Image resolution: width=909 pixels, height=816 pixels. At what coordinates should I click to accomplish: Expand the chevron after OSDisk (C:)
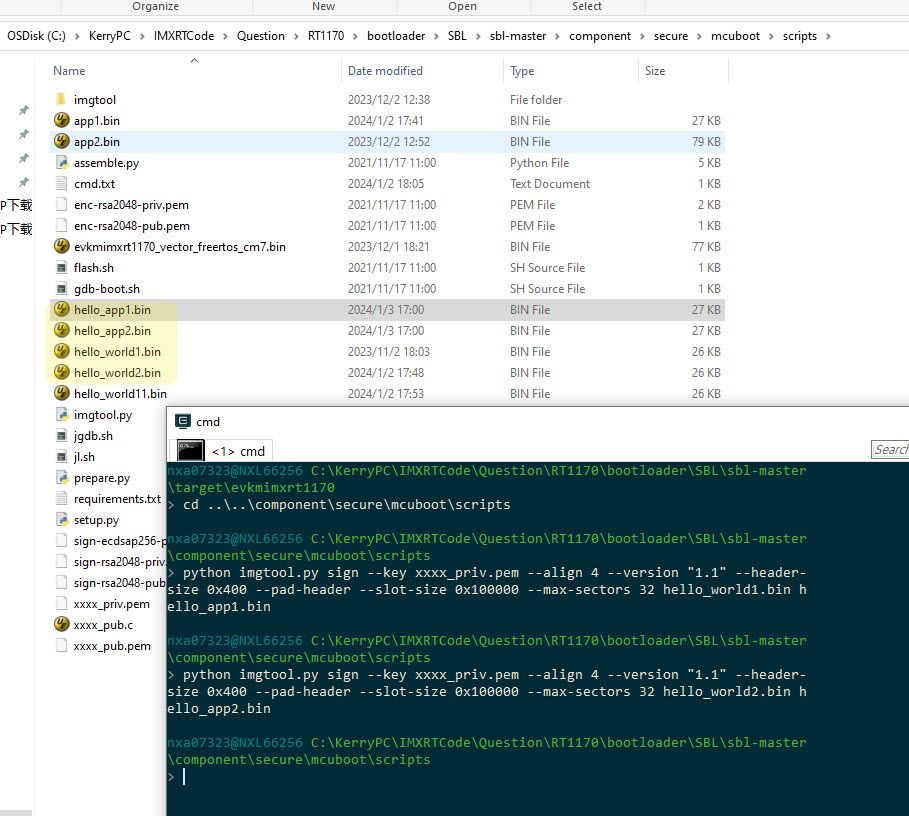point(77,36)
